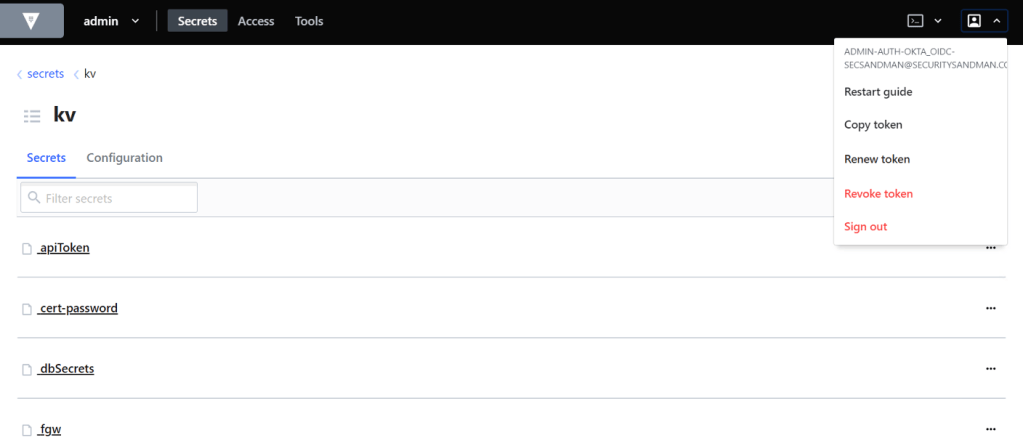Switch to the Configuration tab
1023x438 pixels.
click(124, 158)
